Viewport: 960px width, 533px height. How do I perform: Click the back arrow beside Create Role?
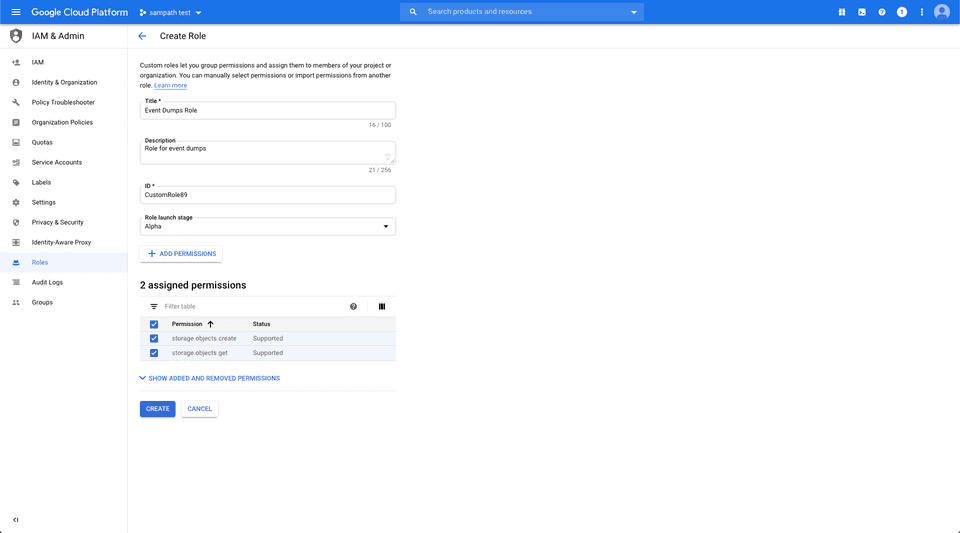coord(142,36)
